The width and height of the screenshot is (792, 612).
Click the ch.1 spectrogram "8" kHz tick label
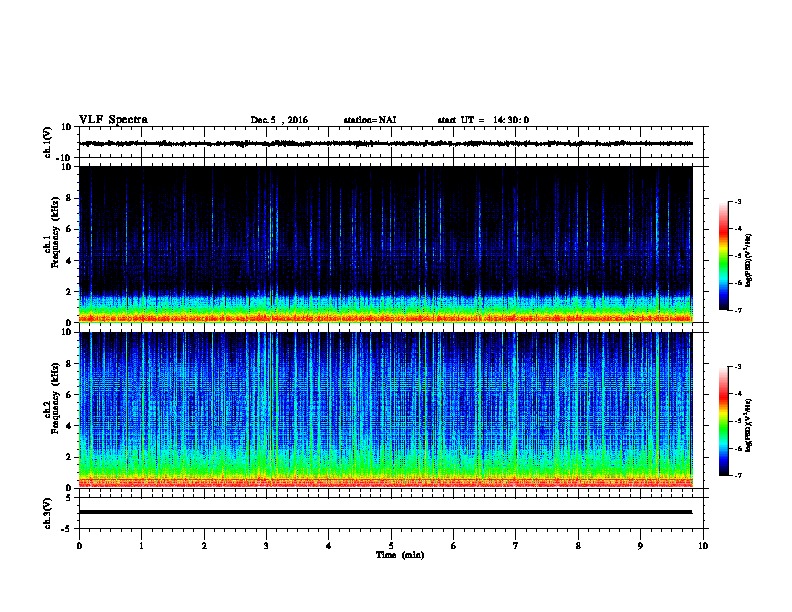coord(70,198)
